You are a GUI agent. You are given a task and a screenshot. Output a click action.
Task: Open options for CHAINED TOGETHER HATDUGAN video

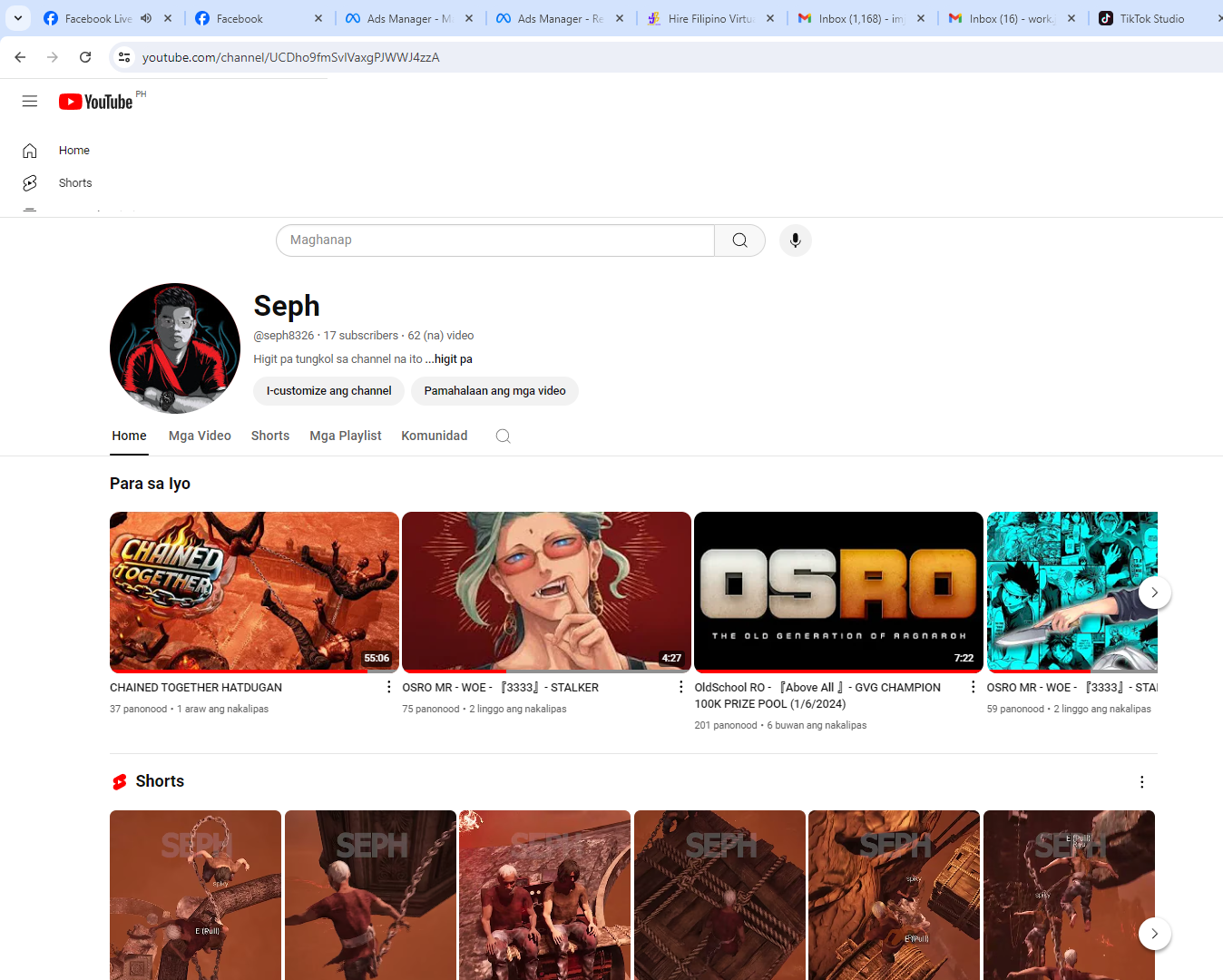click(x=389, y=687)
